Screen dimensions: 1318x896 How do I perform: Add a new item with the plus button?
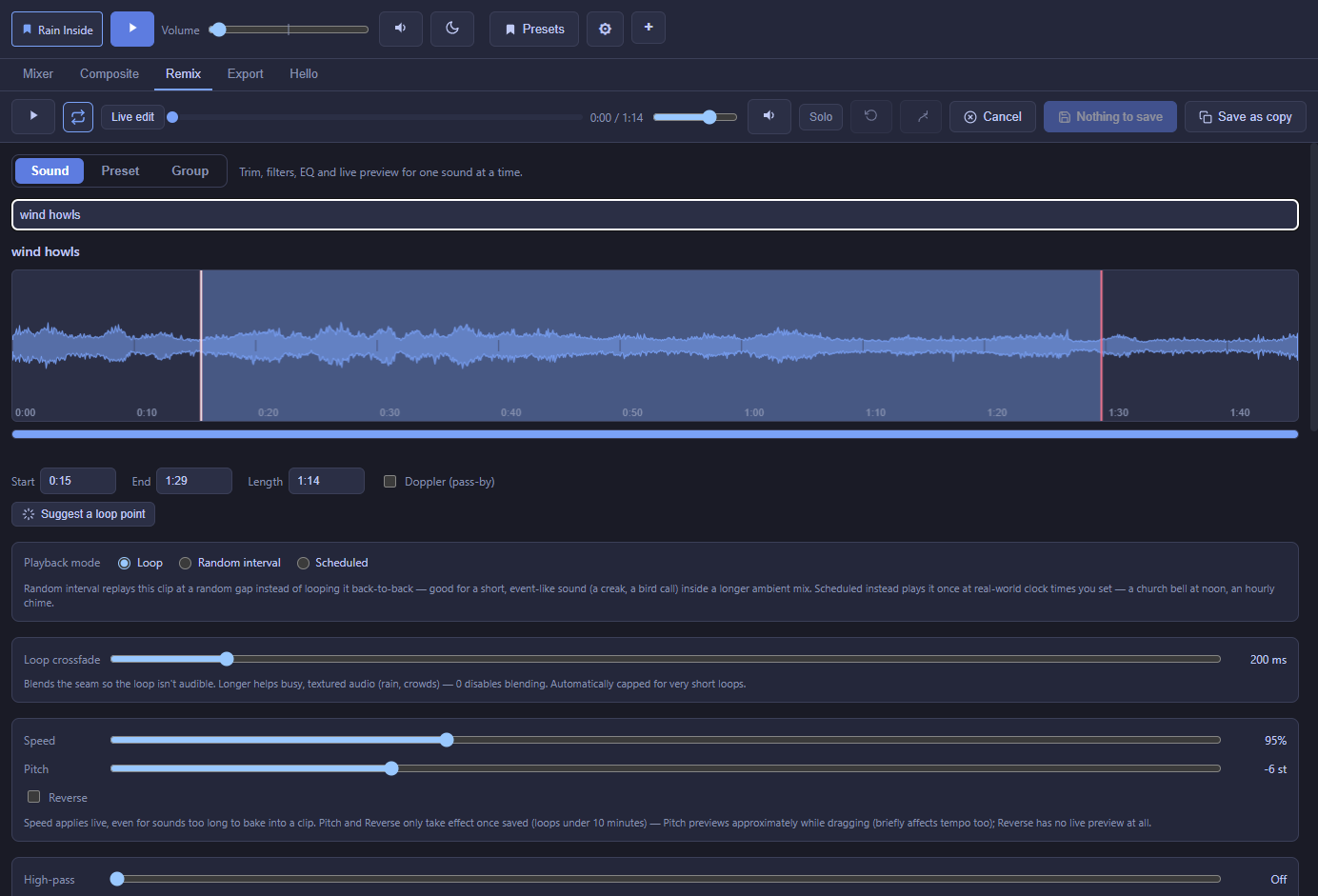click(x=649, y=28)
